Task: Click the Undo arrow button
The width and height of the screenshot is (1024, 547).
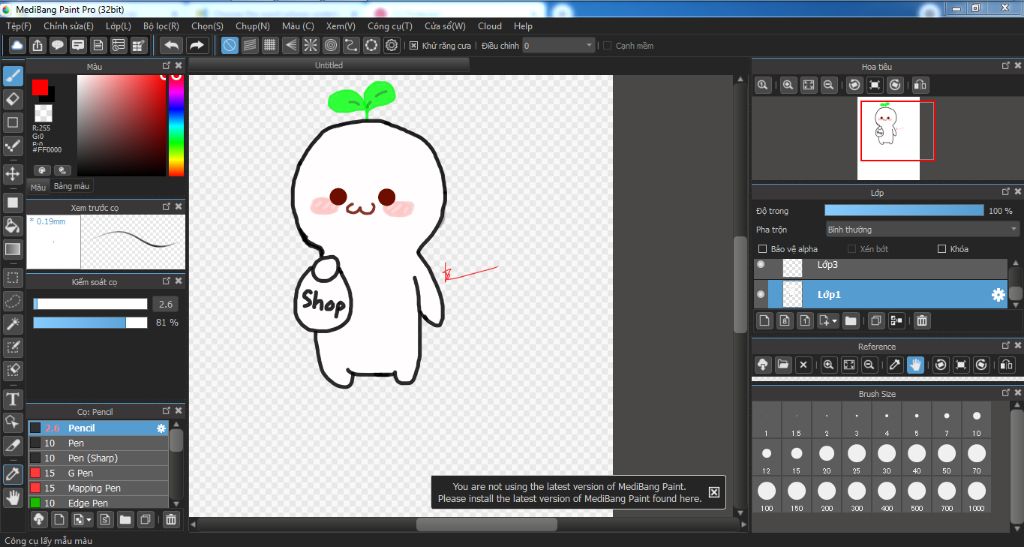Action: point(172,45)
